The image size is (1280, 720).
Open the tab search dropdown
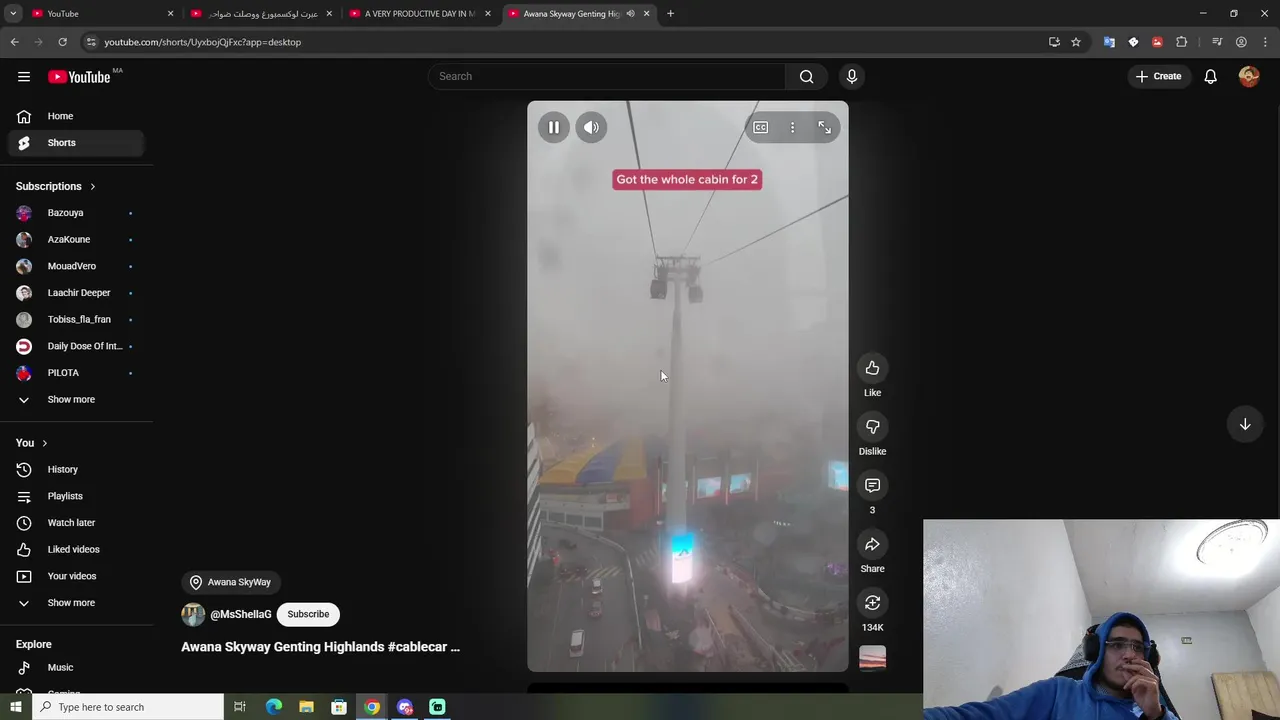click(13, 14)
